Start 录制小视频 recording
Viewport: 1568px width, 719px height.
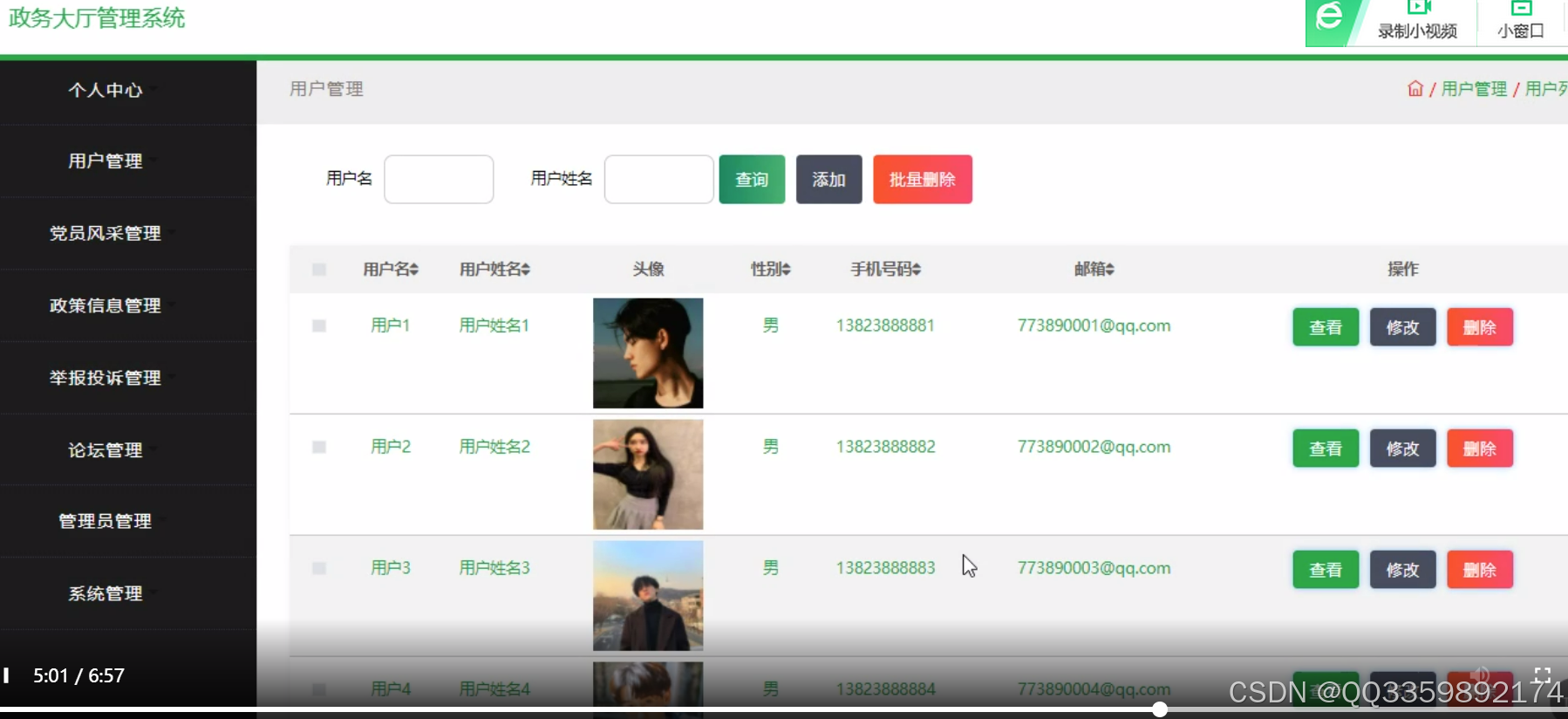tap(1417, 21)
